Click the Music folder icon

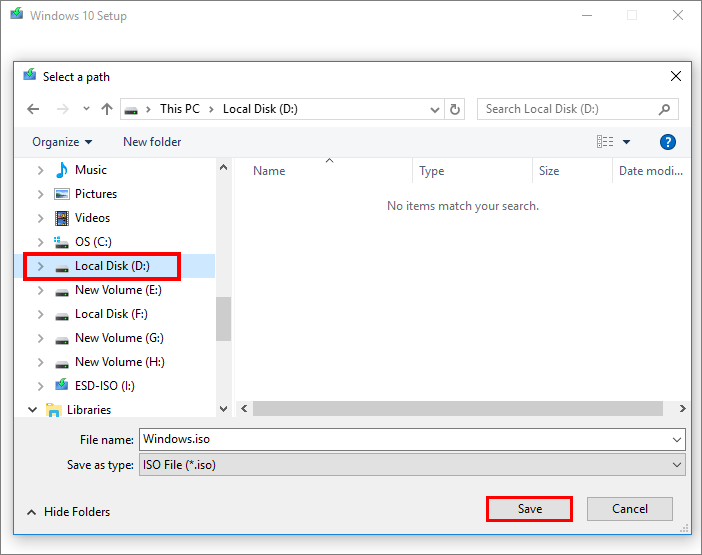click(61, 170)
